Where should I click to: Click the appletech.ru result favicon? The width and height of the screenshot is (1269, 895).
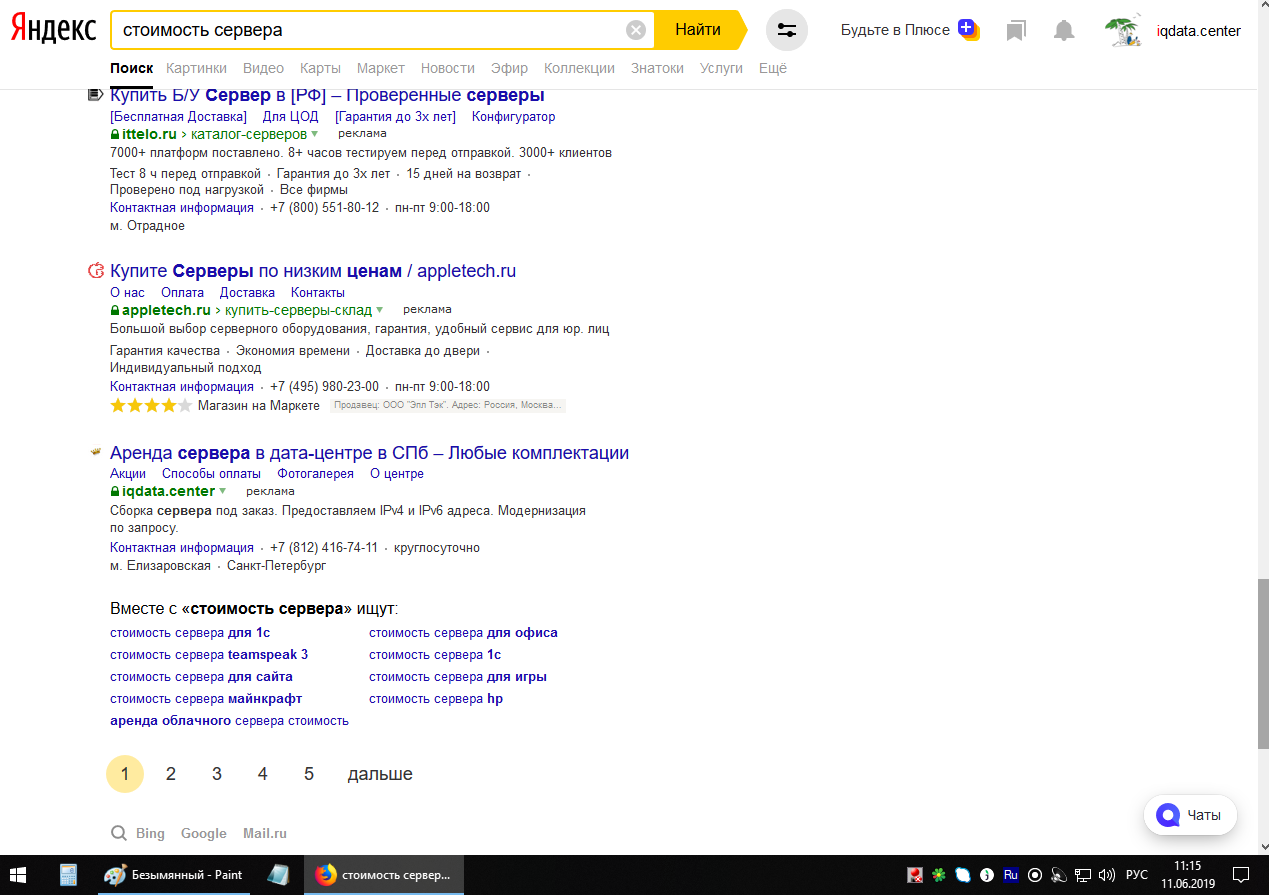point(96,271)
